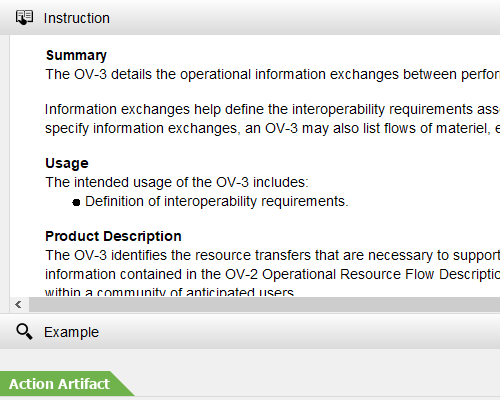
Task: Click the bullet marker before Definition
Action: point(76,202)
